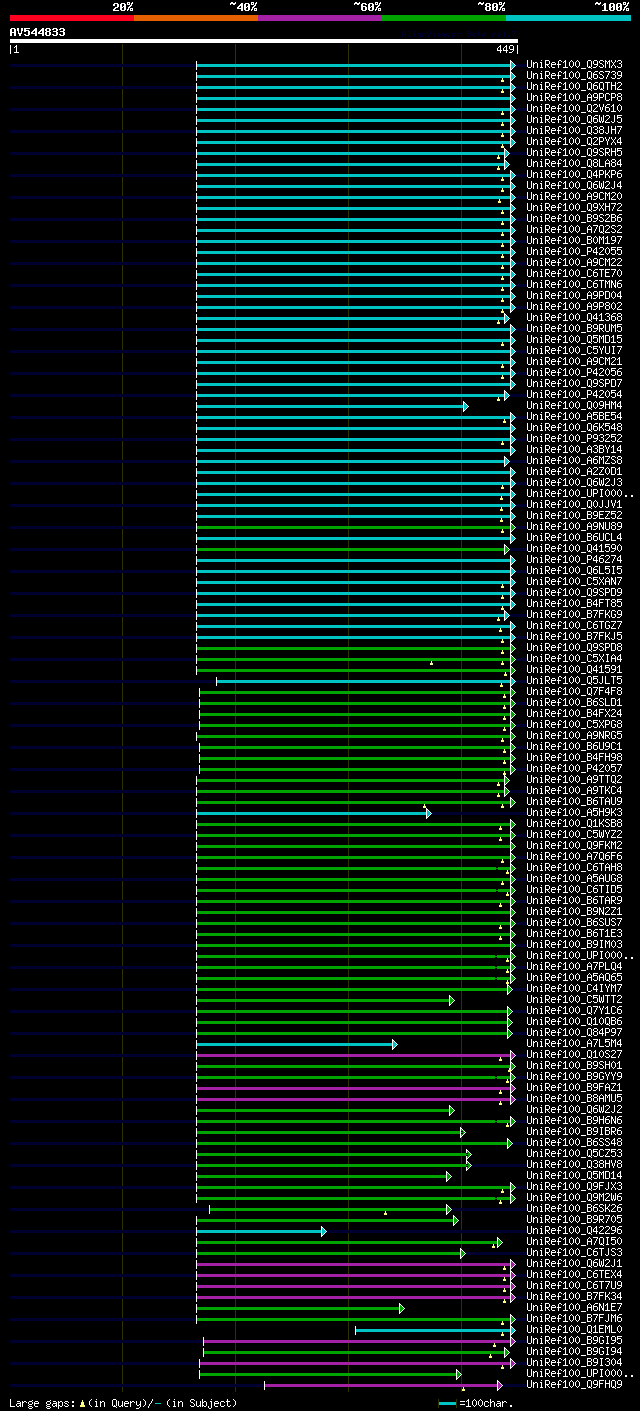Click the alignment bar for UniRef100_Q9SMX3
Screen dimensions: 640x1411
[355, 64]
